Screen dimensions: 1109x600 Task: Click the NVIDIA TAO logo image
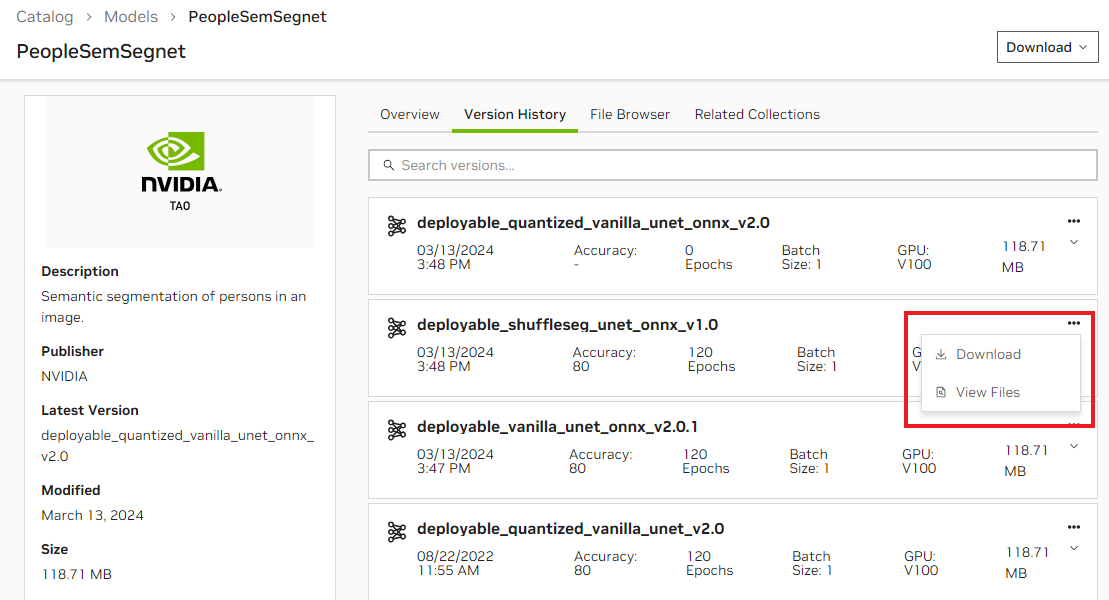(180, 172)
